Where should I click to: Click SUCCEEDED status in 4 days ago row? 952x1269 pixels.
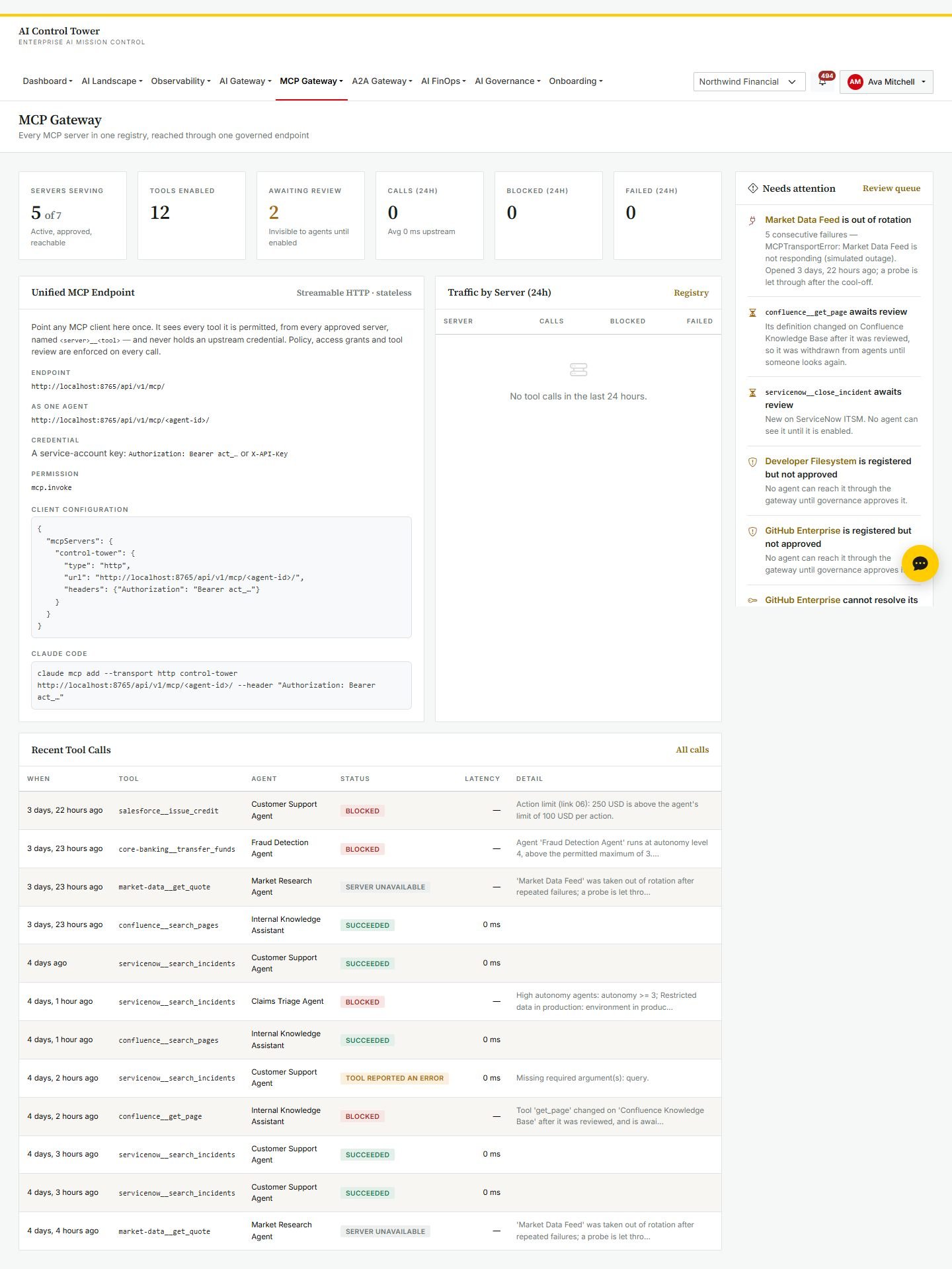coord(368,964)
